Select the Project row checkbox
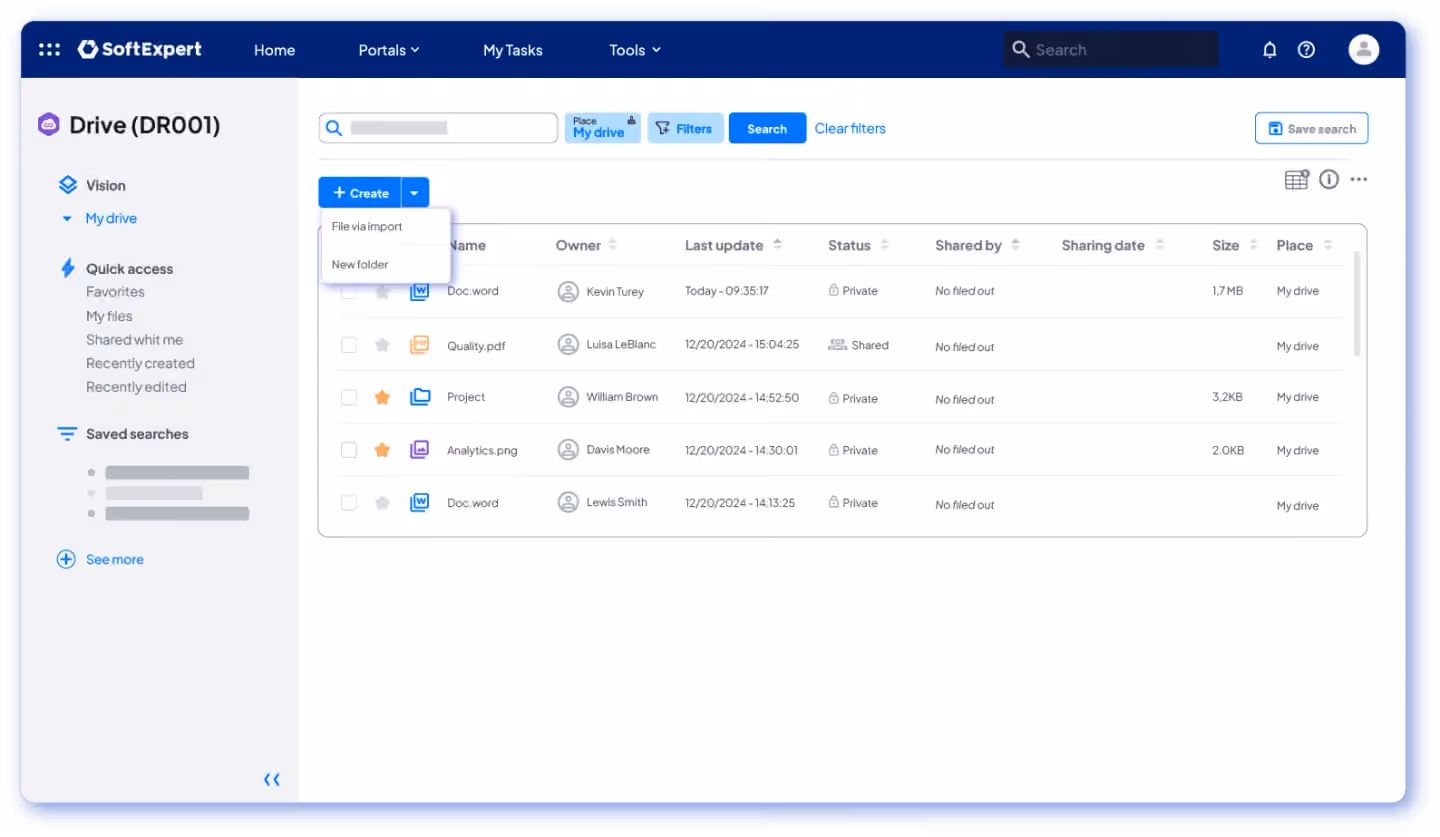 349,397
